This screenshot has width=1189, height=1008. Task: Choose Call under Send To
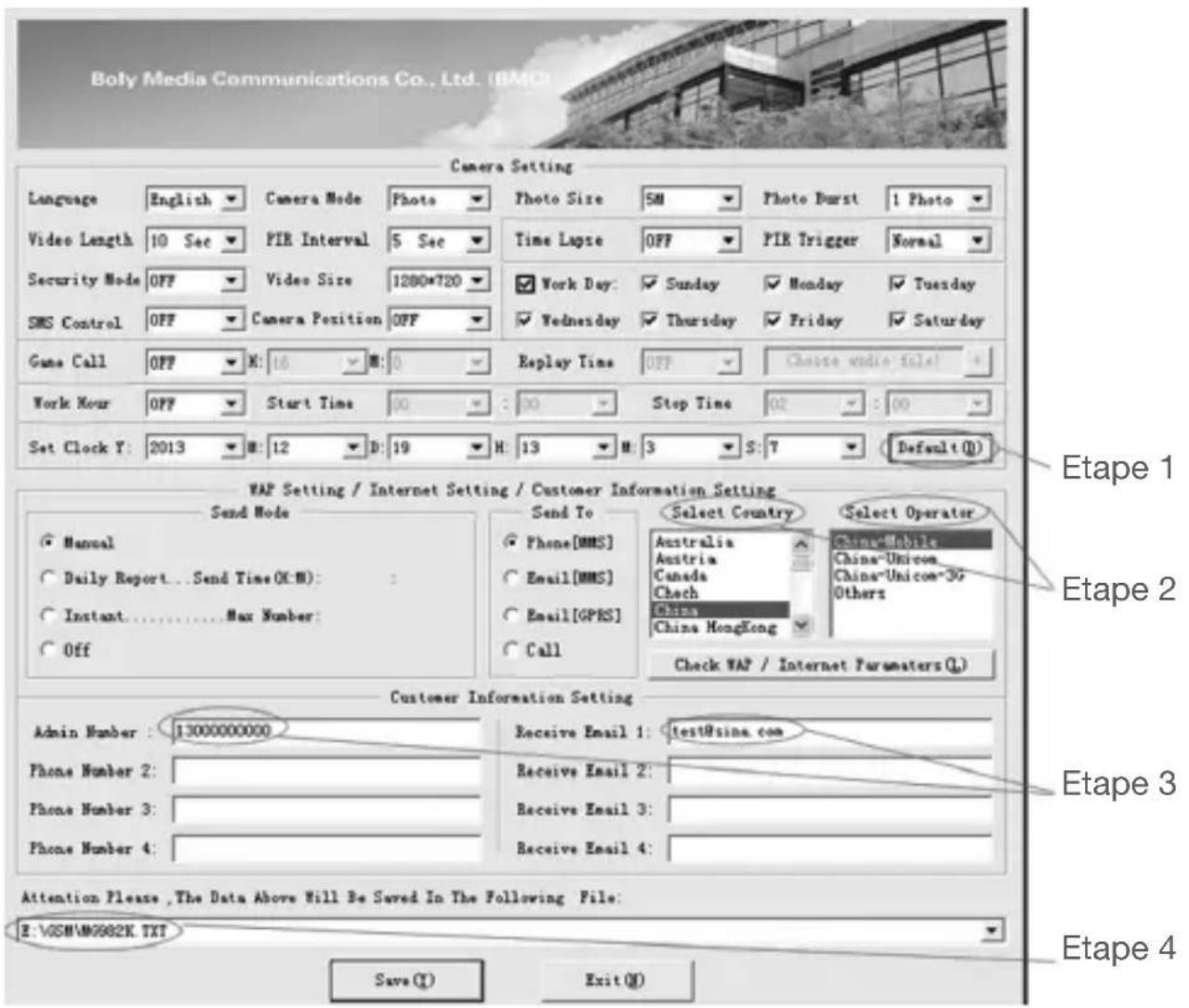(x=510, y=649)
